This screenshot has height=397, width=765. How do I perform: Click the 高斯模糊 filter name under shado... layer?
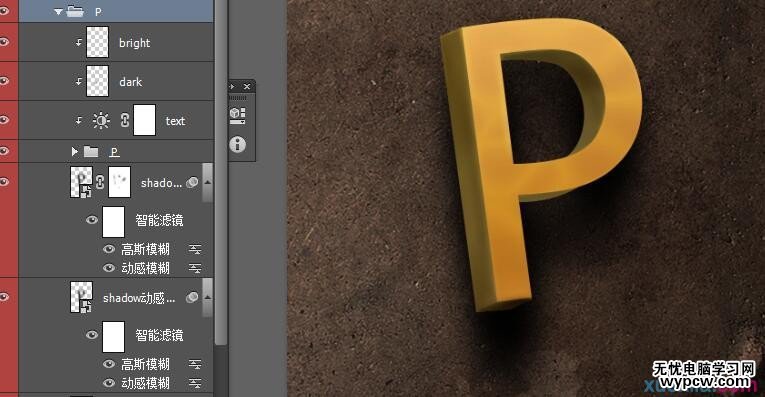(x=145, y=250)
